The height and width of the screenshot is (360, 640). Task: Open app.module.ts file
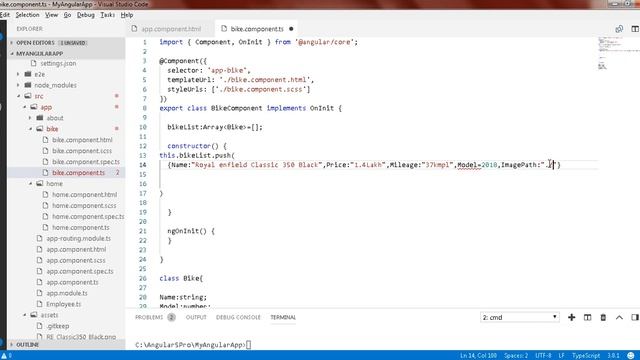tap(67, 293)
